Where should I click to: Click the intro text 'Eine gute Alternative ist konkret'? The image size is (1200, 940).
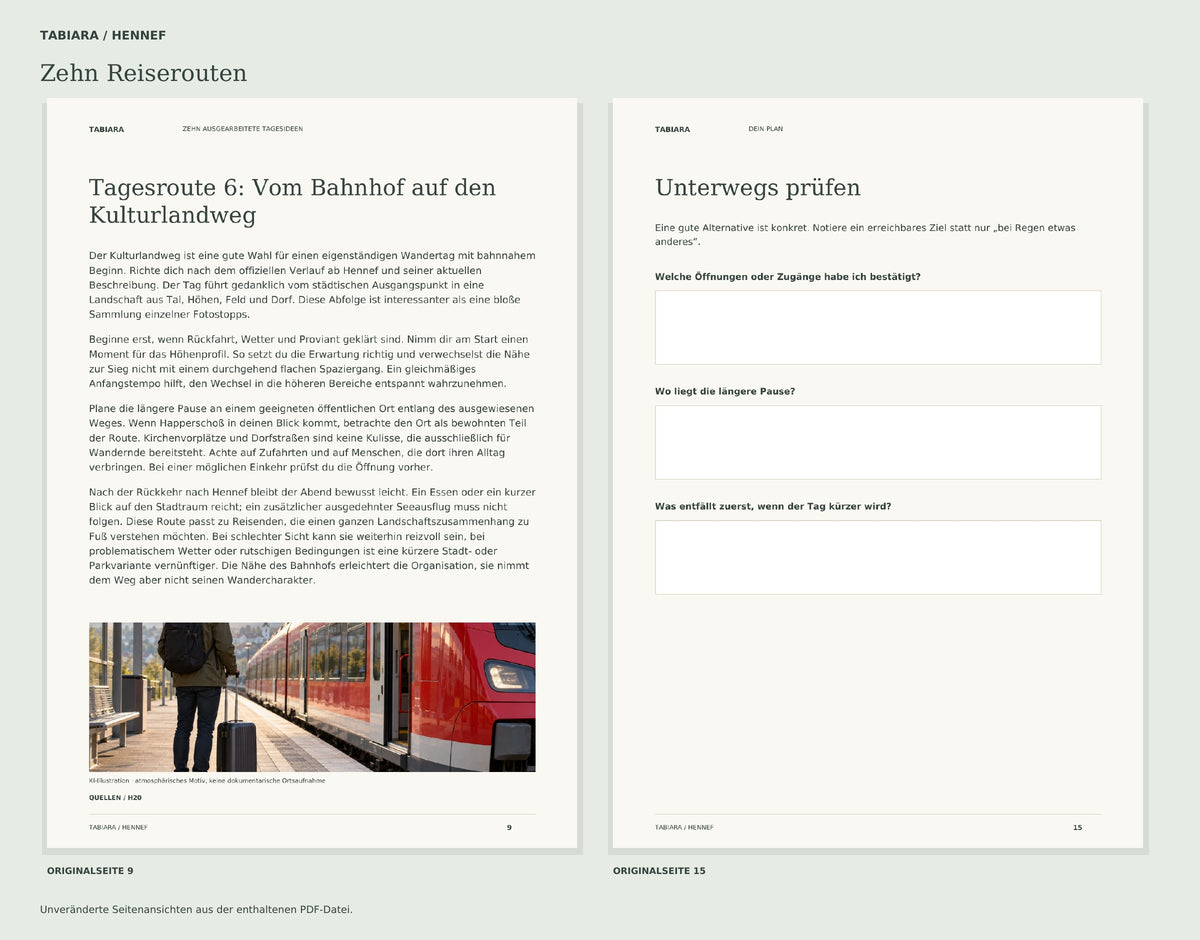(x=866, y=235)
